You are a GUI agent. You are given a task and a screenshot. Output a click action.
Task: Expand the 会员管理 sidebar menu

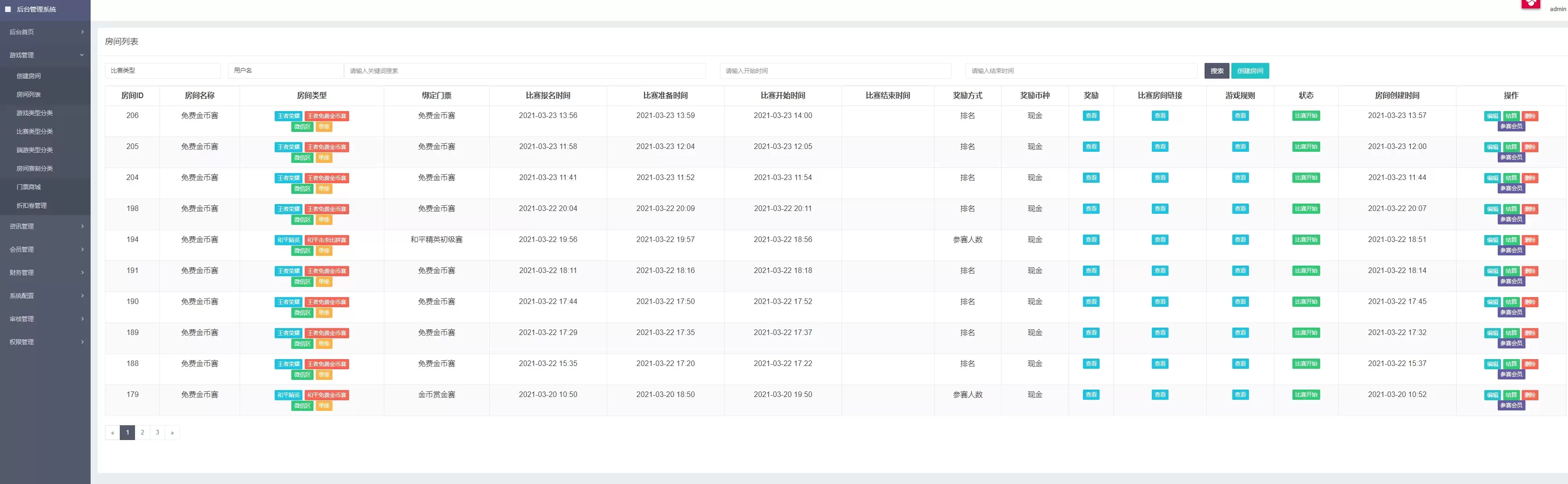[x=45, y=249]
